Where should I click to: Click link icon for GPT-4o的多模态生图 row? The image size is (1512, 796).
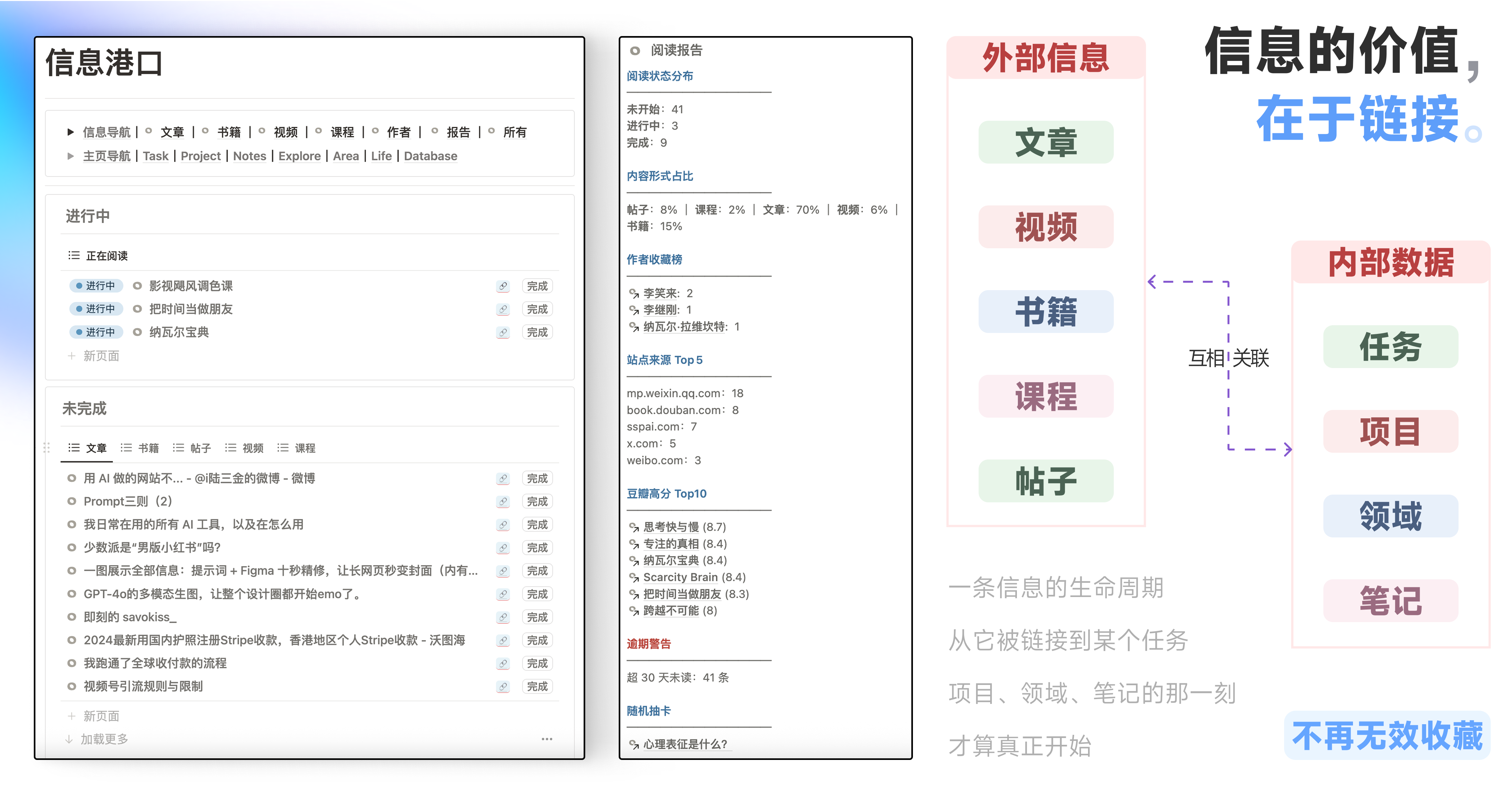coord(503,595)
